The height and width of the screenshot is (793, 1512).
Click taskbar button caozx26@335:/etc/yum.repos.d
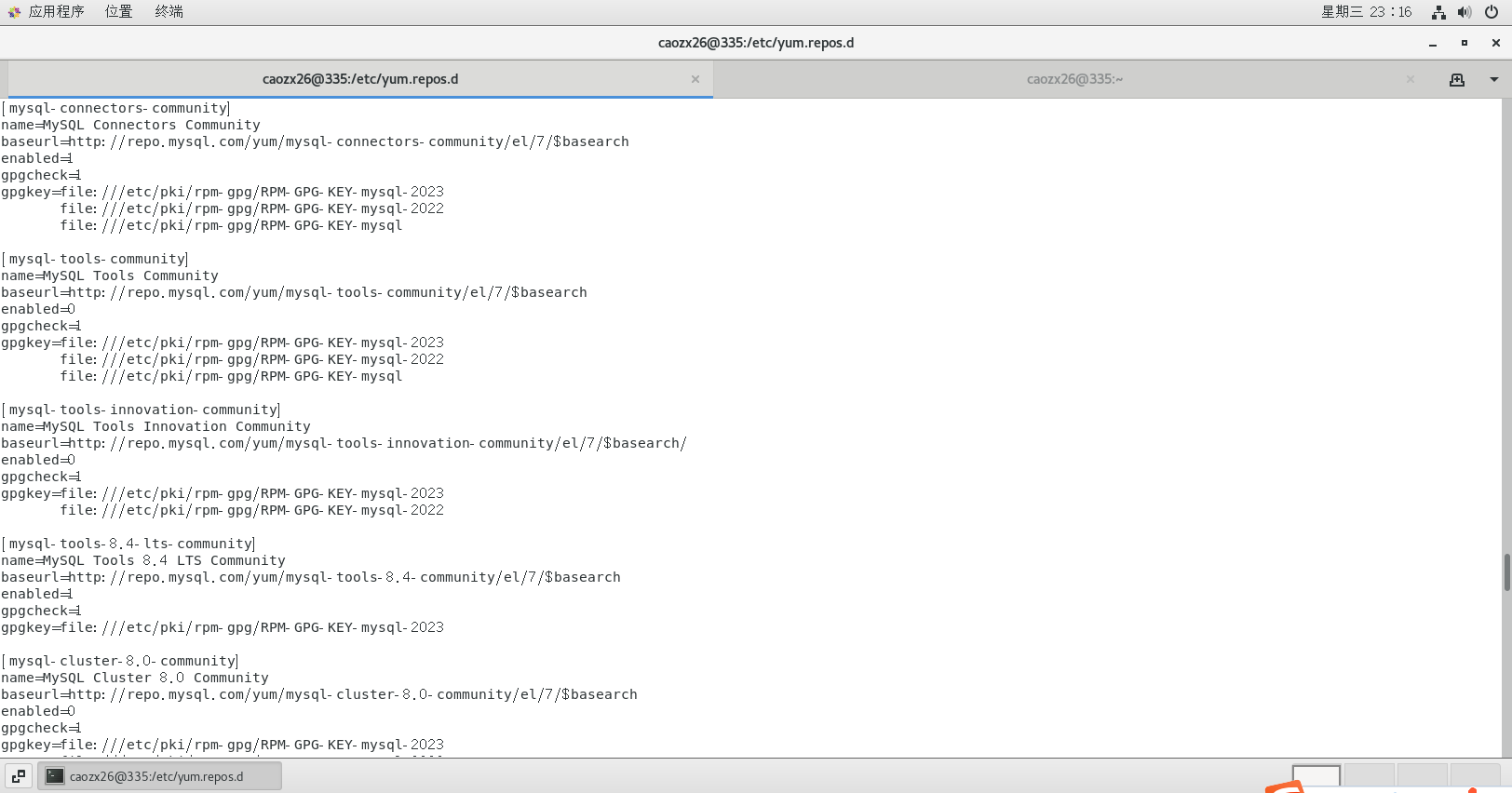pyautogui.click(x=159, y=776)
